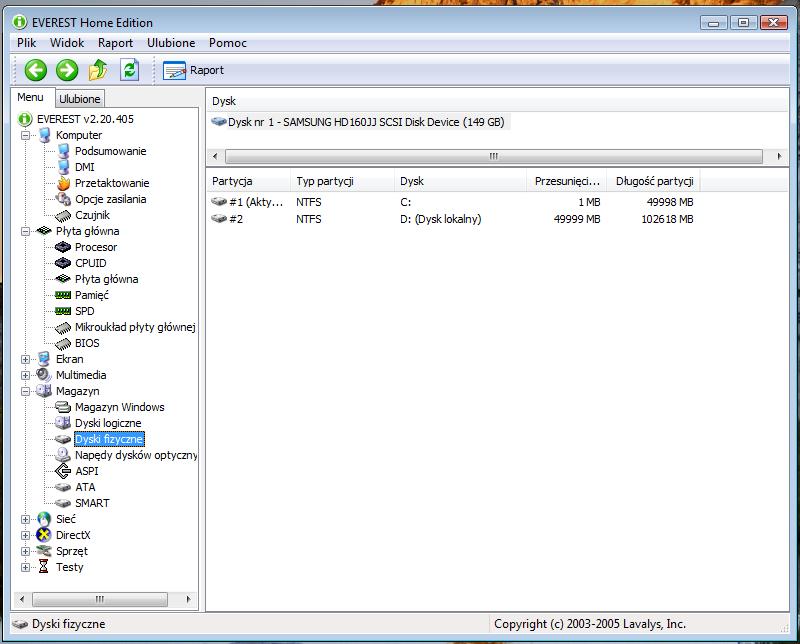Click the Przetaktowanie flame icon
The height and width of the screenshot is (644, 800).
click(63, 183)
